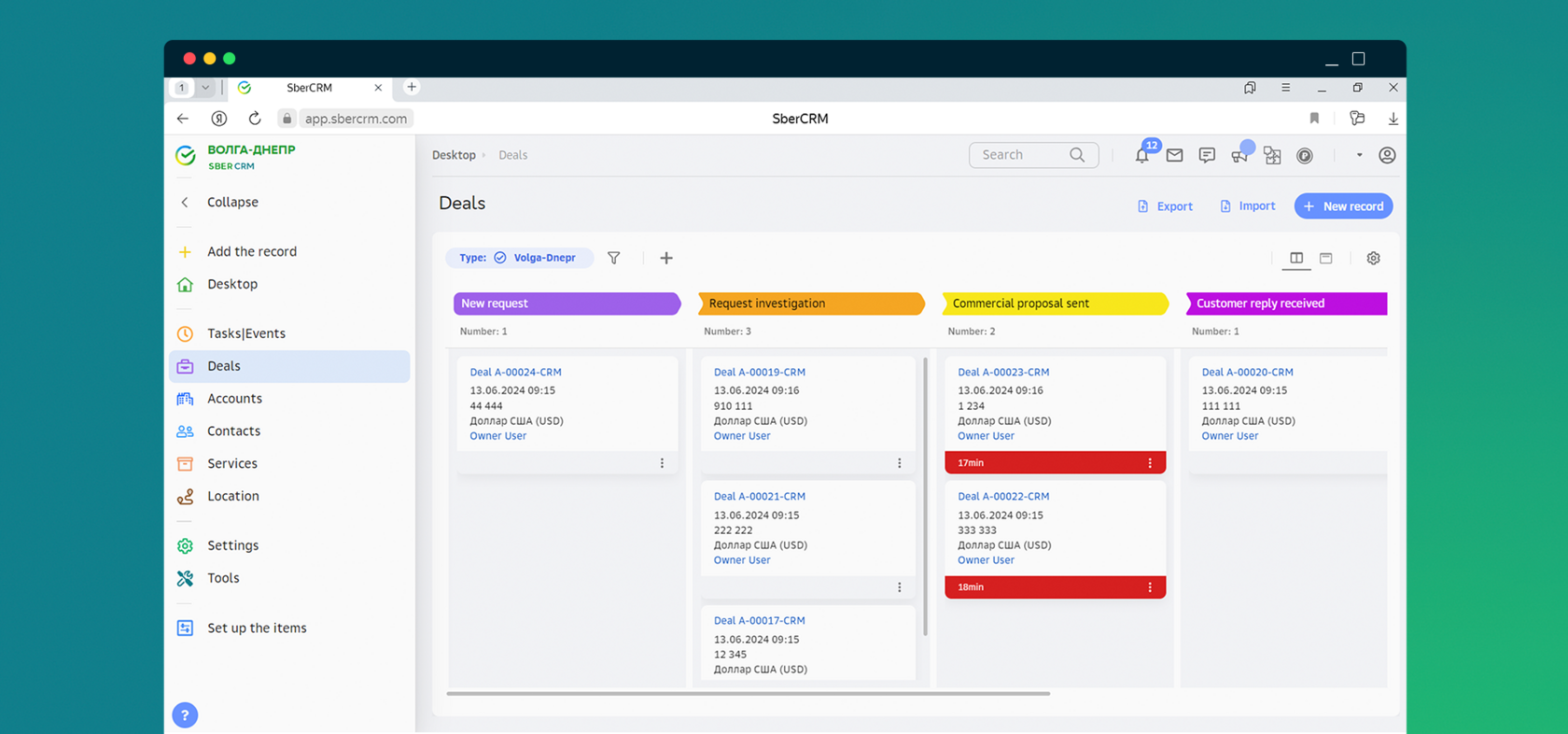Expand the header dropdown arrow near profile

pos(1359,155)
